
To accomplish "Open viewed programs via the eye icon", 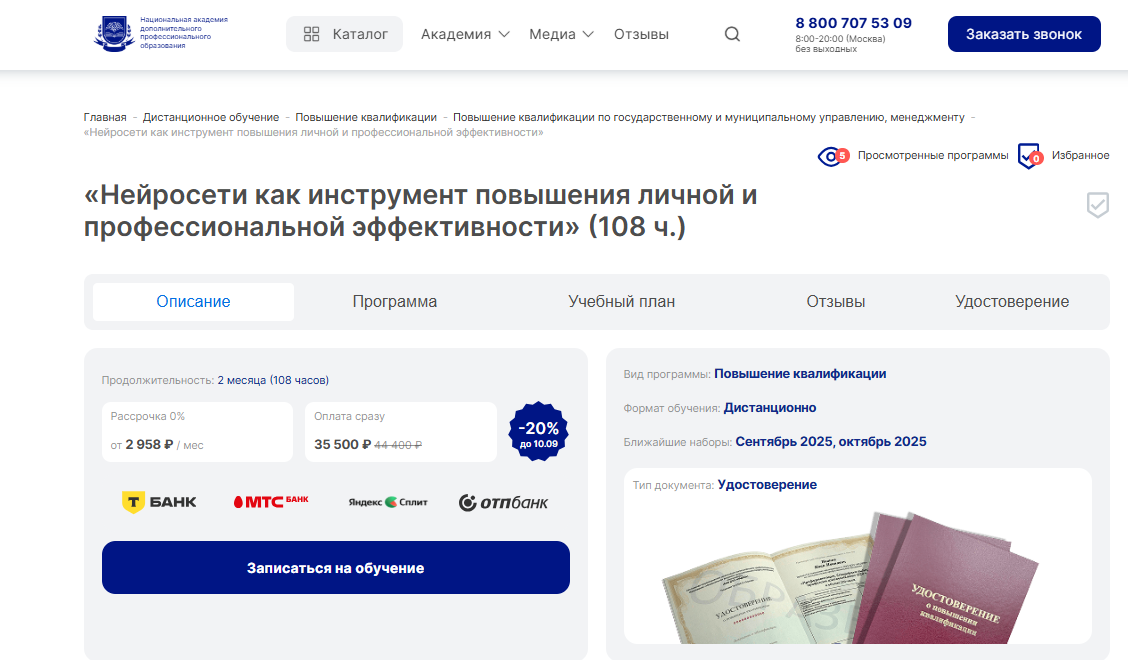I will (x=833, y=155).
